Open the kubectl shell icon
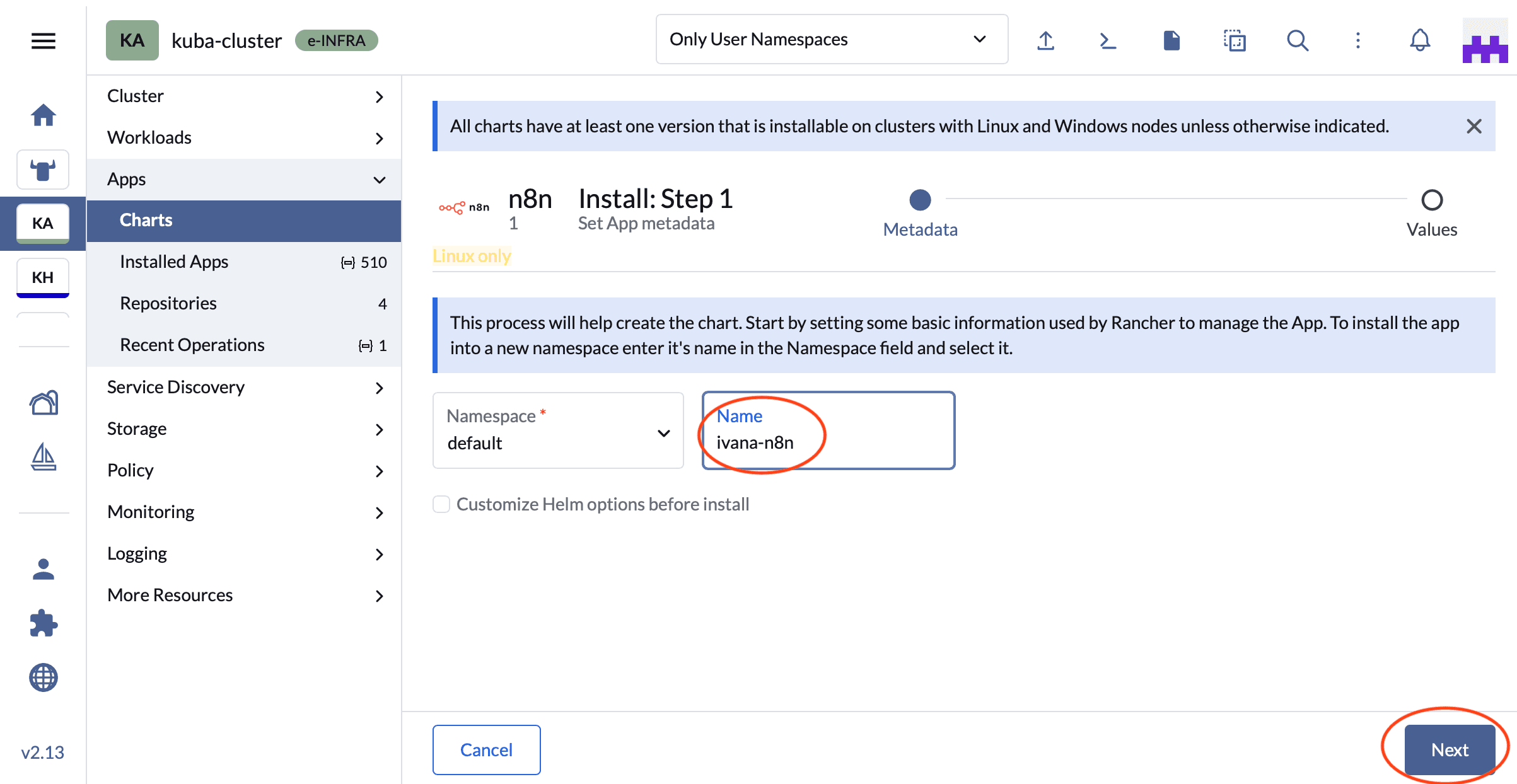Screen dimensions: 1517x784 click(1108, 41)
